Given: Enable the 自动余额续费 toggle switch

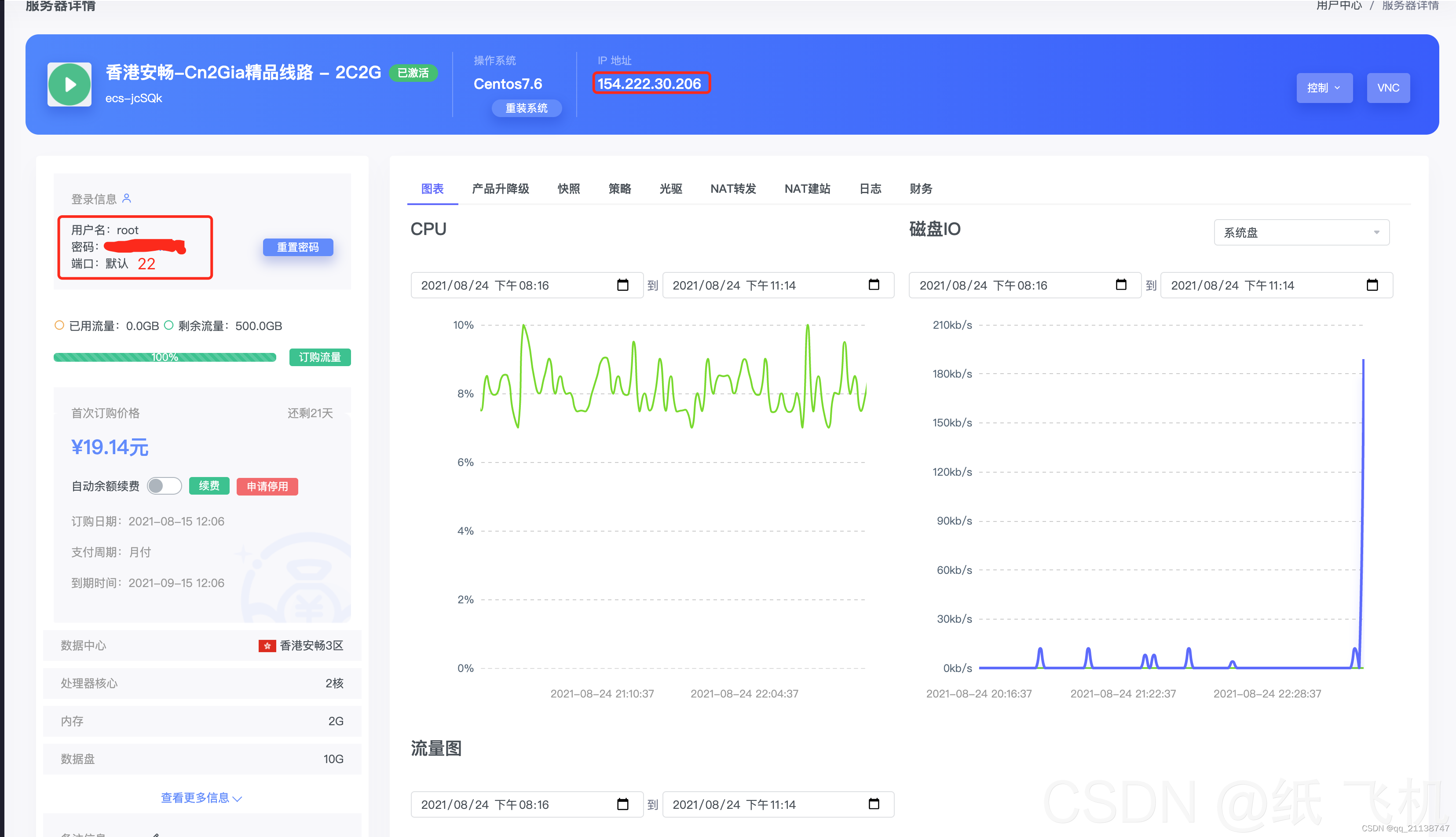Looking at the screenshot, I should (x=165, y=486).
